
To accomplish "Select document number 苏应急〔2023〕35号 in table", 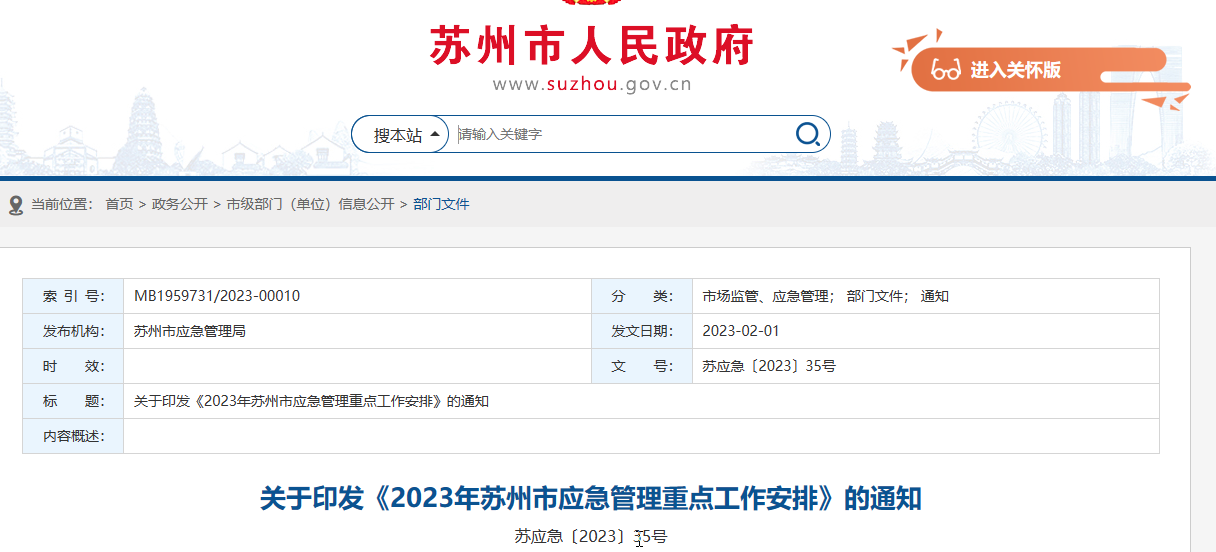I will (769, 366).
